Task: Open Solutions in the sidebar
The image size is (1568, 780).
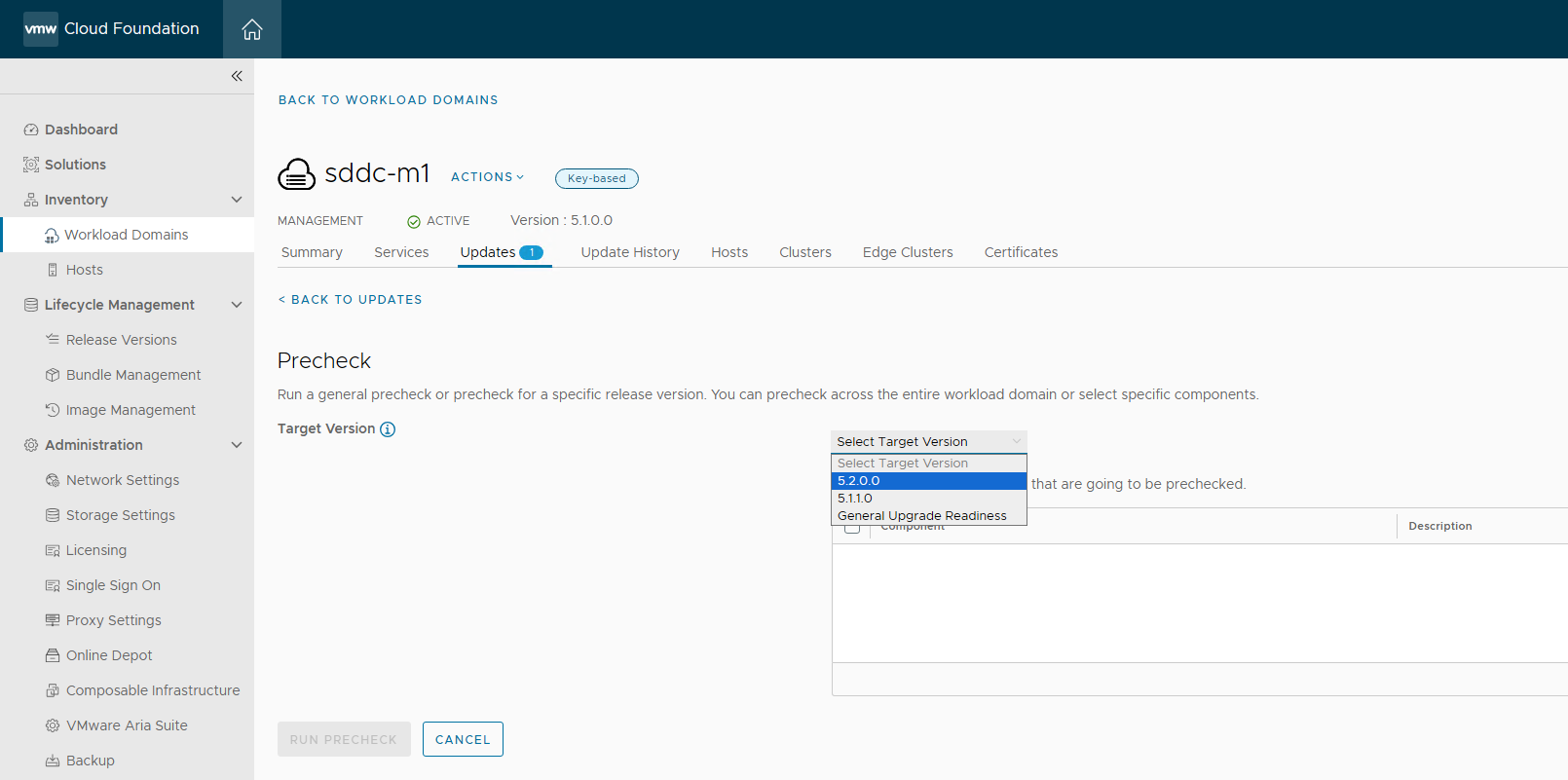Action: coord(75,165)
